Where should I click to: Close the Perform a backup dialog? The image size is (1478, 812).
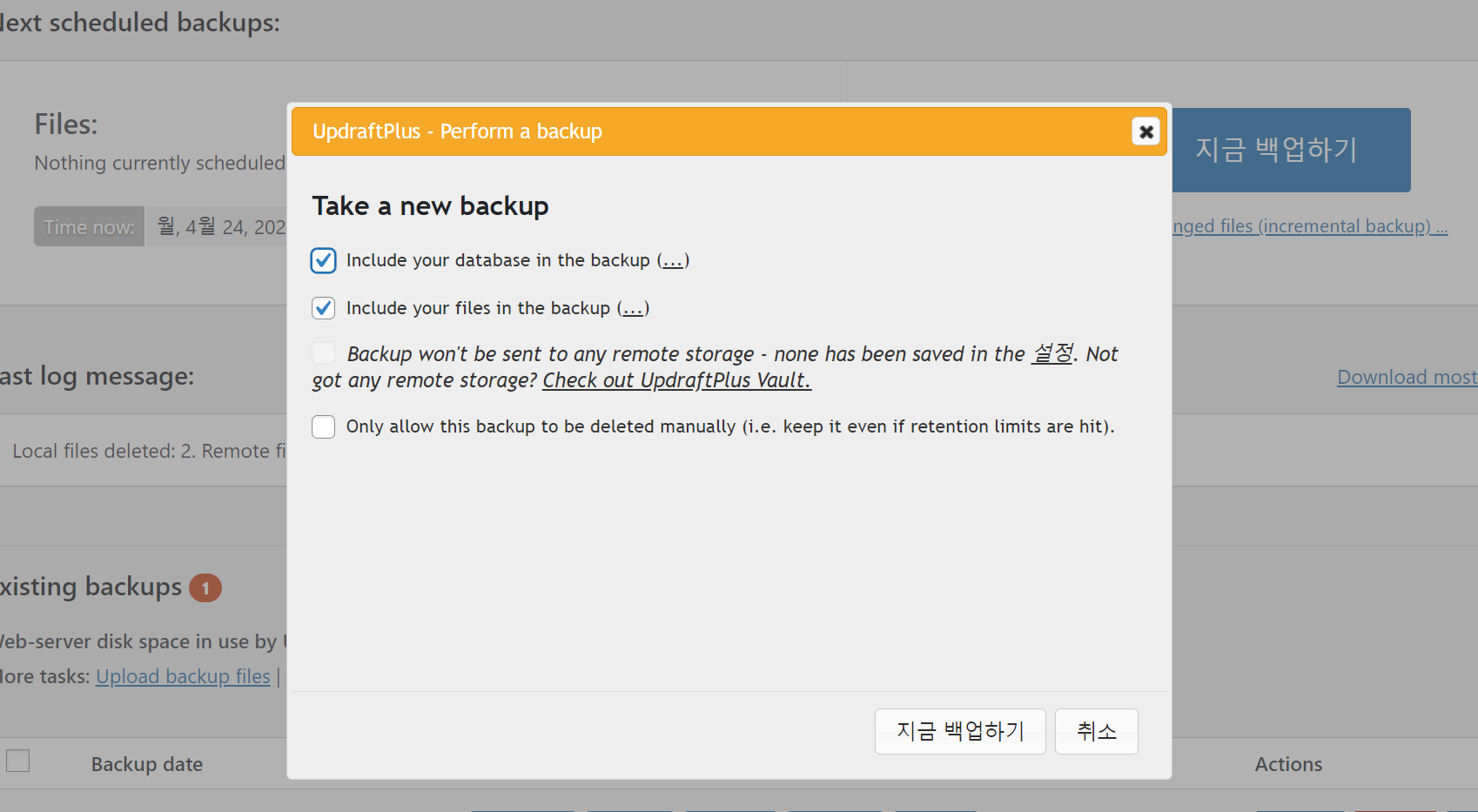coord(1145,131)
